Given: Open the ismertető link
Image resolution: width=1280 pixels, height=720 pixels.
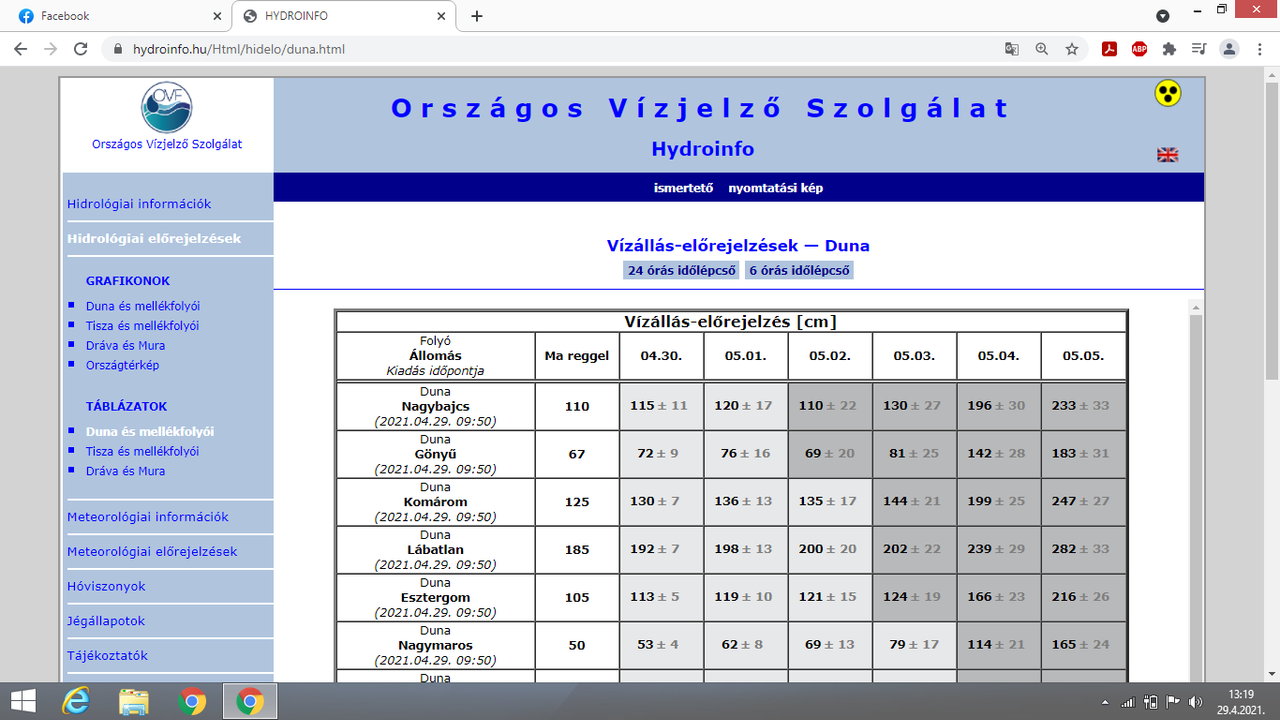Looking at the screenshot, I should [683, 188].
